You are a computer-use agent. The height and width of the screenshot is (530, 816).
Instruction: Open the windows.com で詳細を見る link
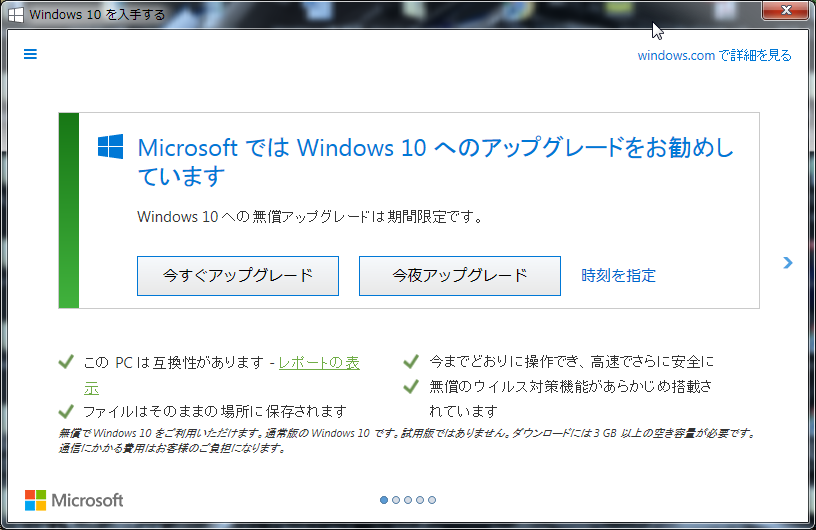(x=714, y=55)
